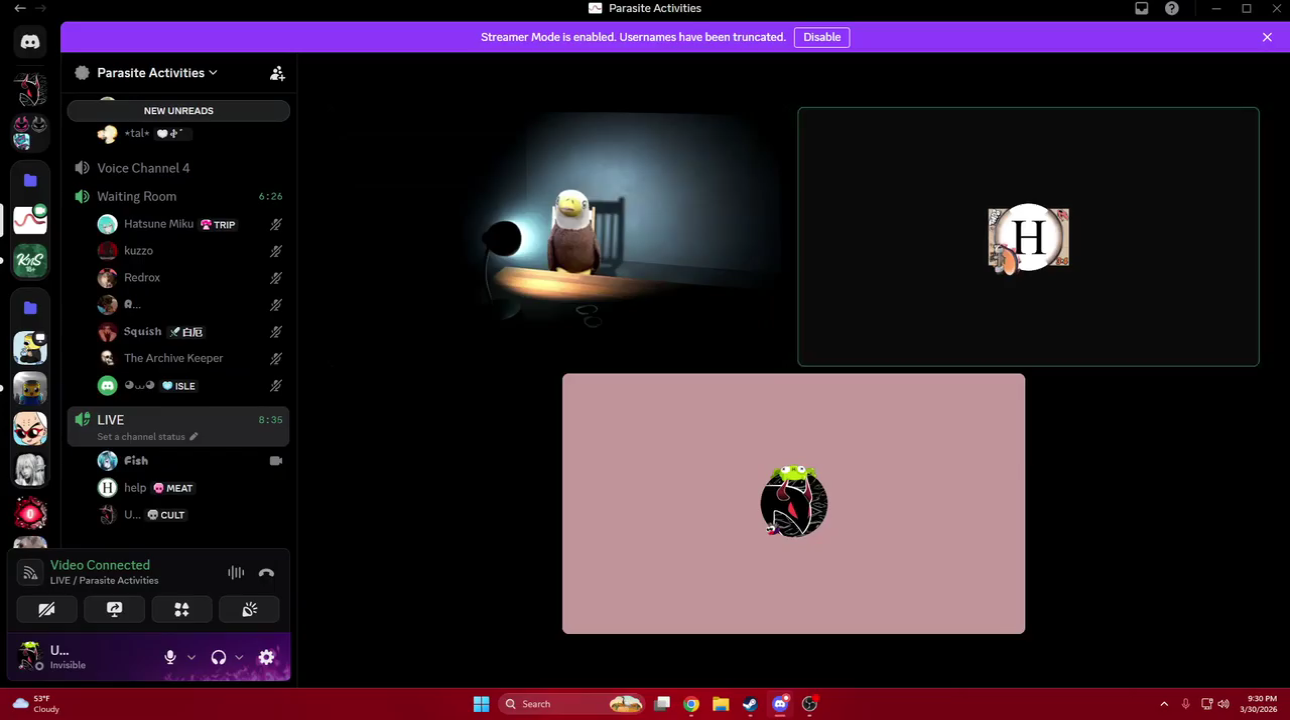Open the KnS 18+ server icon
Image resolution: width=1290 pixels, height=720 pixels.
point(30,261)
